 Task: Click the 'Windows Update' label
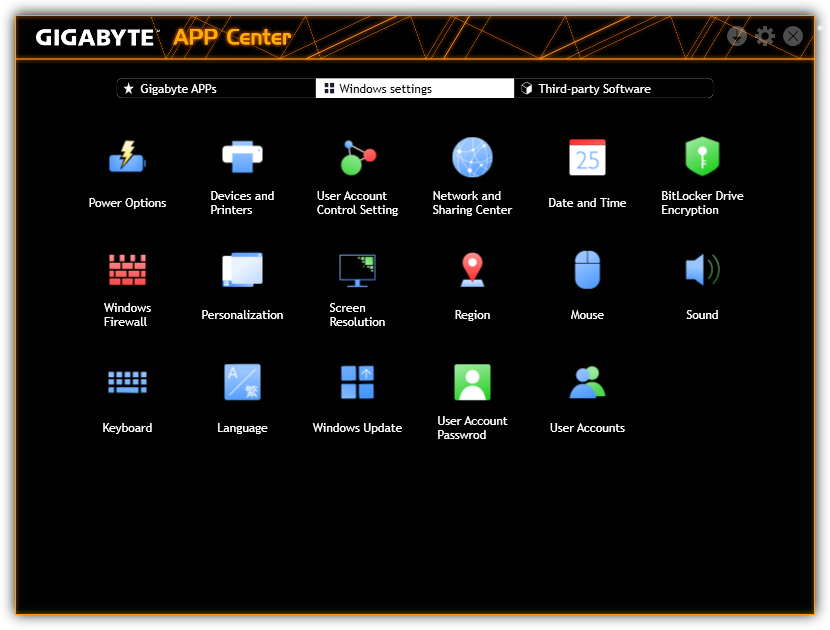point(357,428)
